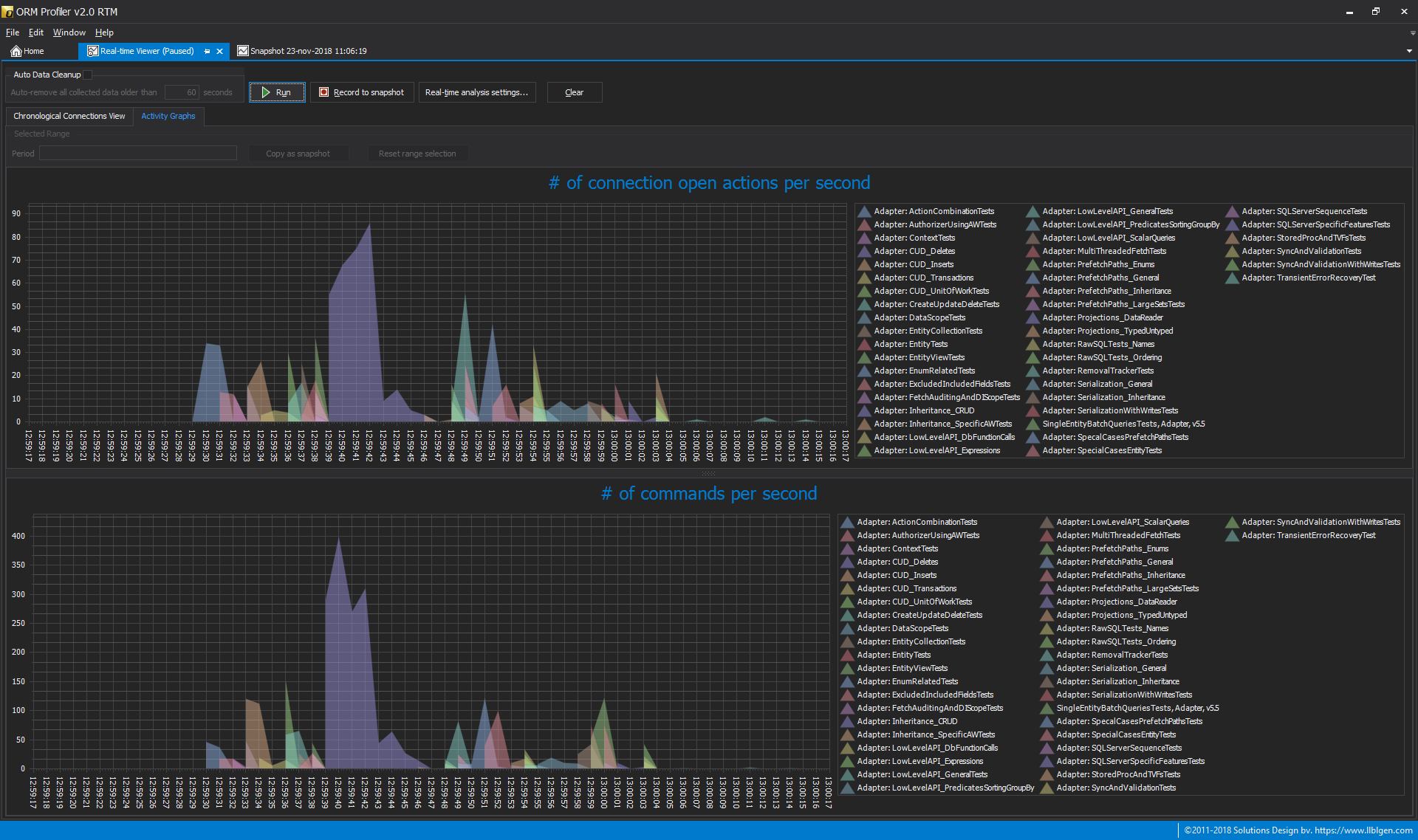Screen dimensions: 1418x840
Task: Click EnumRelatedTests icon in commands legend
Action: [x=847, y=681]
